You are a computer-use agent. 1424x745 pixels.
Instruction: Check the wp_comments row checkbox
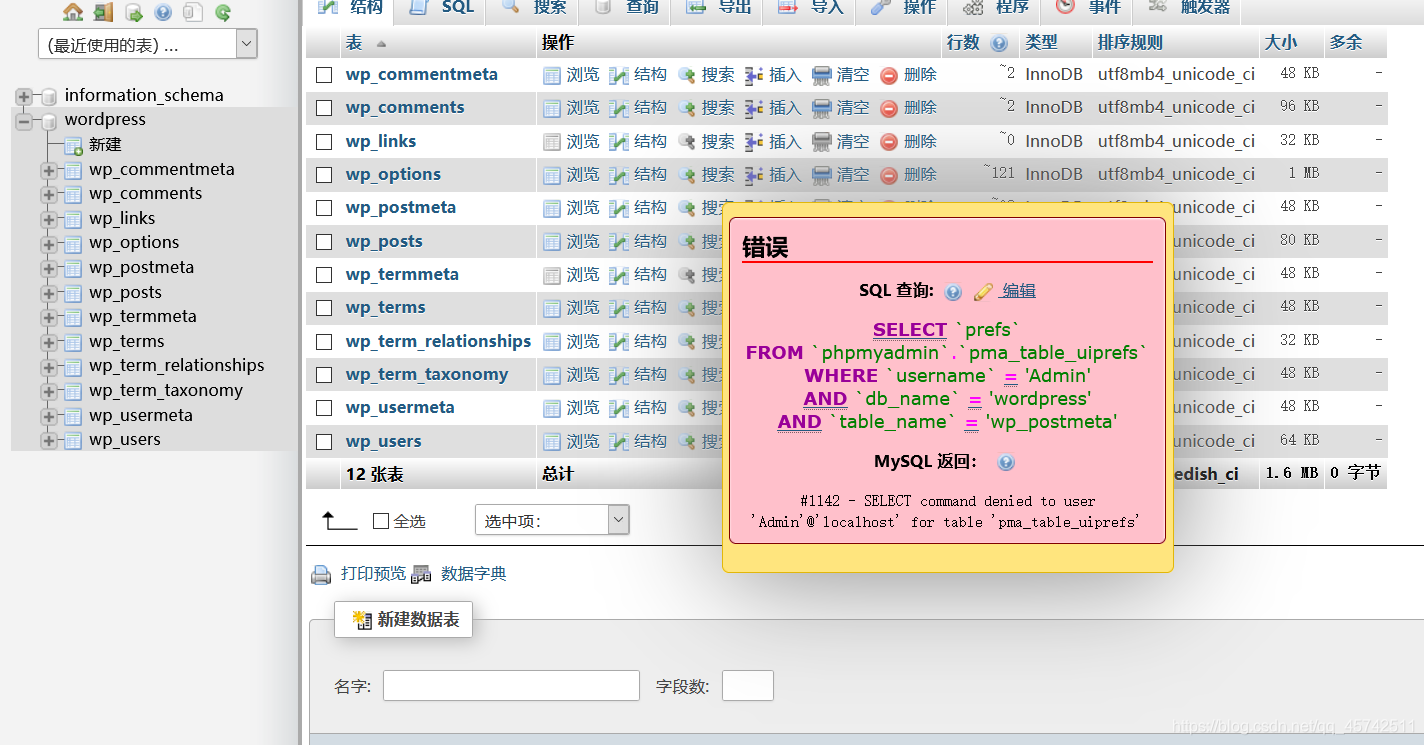(x=324, y=108)
